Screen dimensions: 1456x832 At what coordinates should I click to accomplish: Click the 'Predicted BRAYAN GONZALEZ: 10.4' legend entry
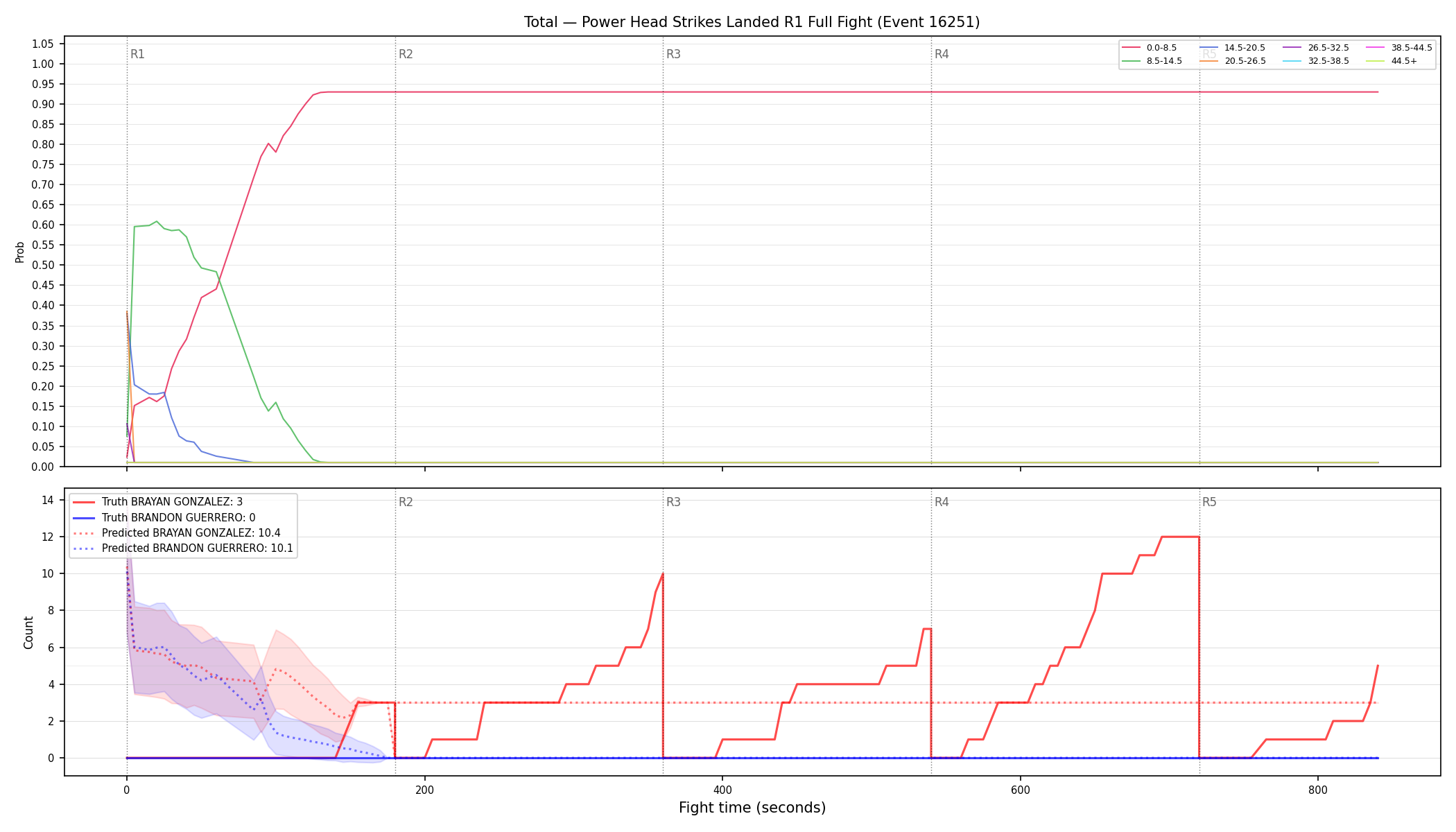coord(191,533)
